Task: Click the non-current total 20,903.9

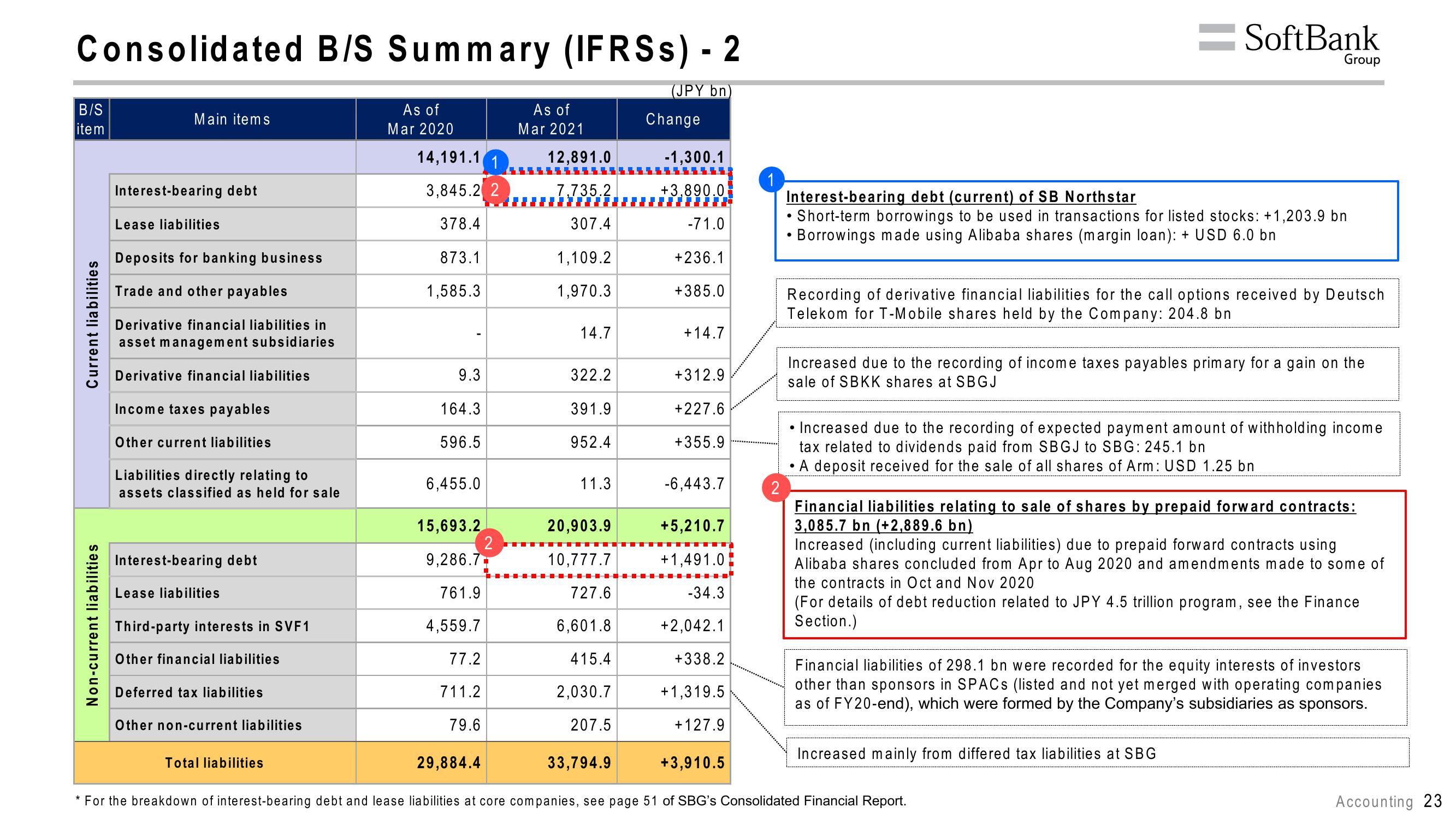Action: click(x=579, y=526)
